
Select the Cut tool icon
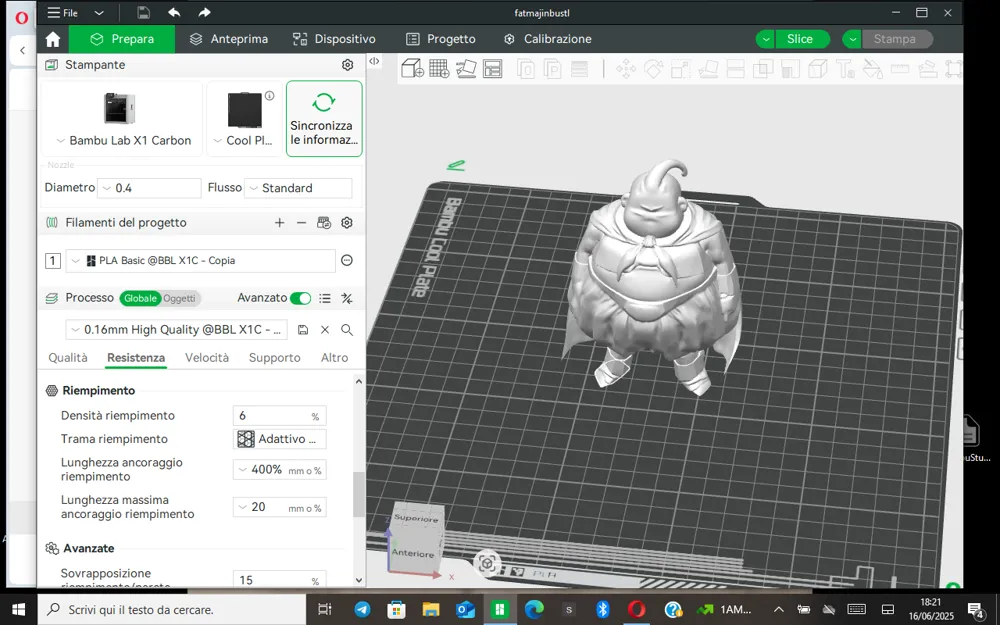point(735,69)
